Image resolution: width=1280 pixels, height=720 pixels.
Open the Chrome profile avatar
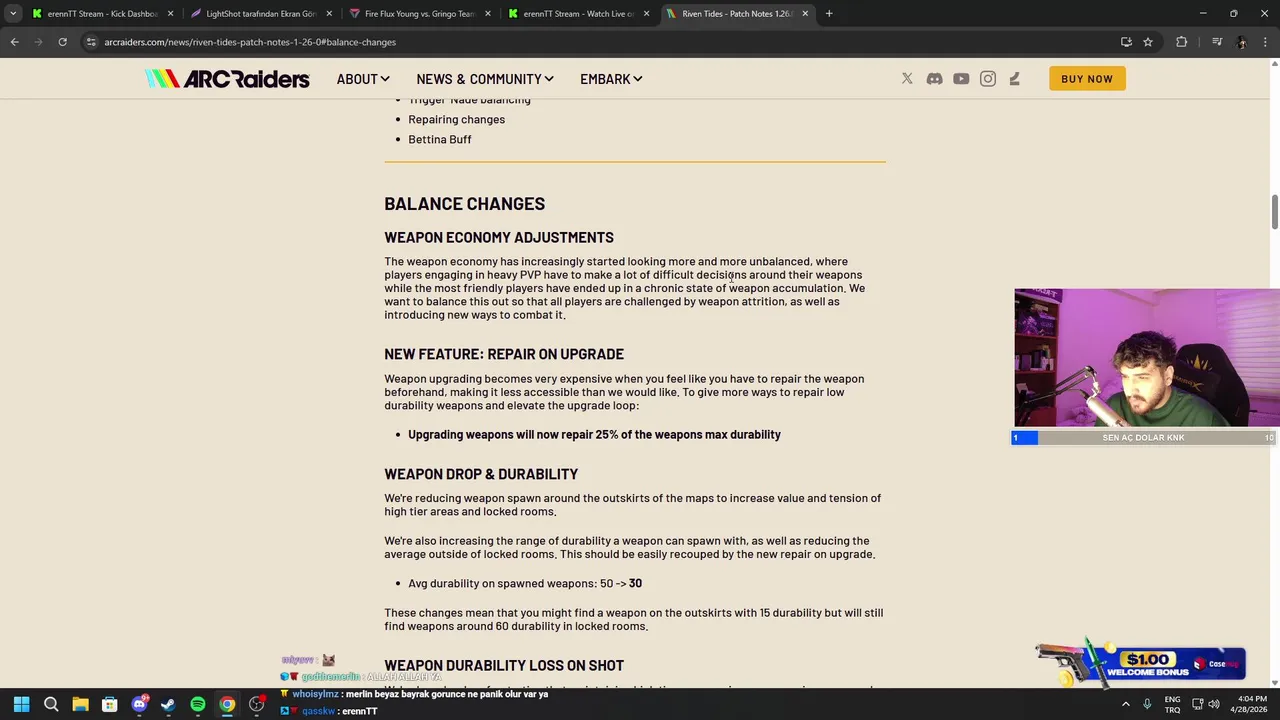pos(1241,42)
